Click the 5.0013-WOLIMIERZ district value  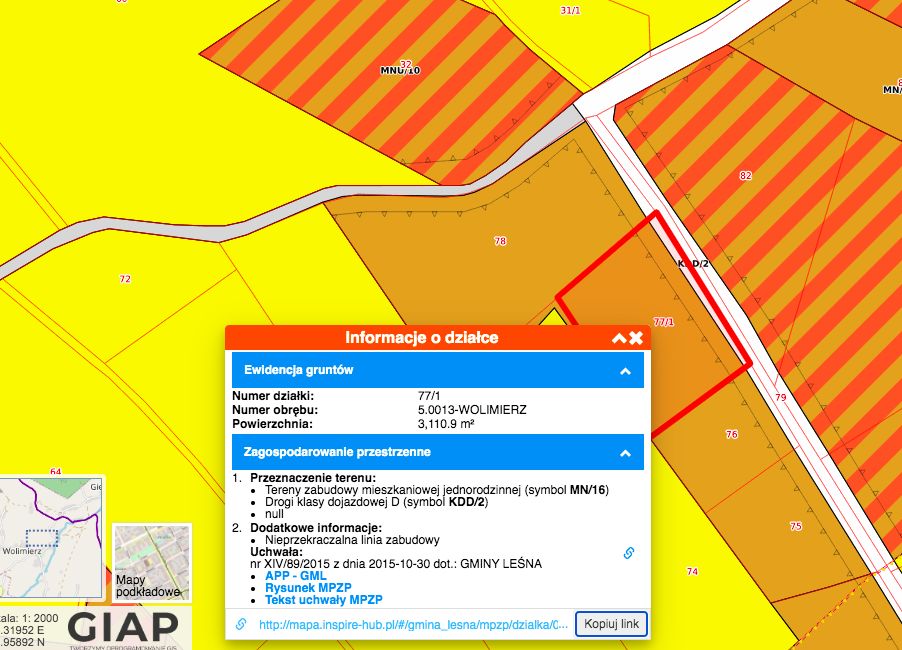[x=472, y=410]
